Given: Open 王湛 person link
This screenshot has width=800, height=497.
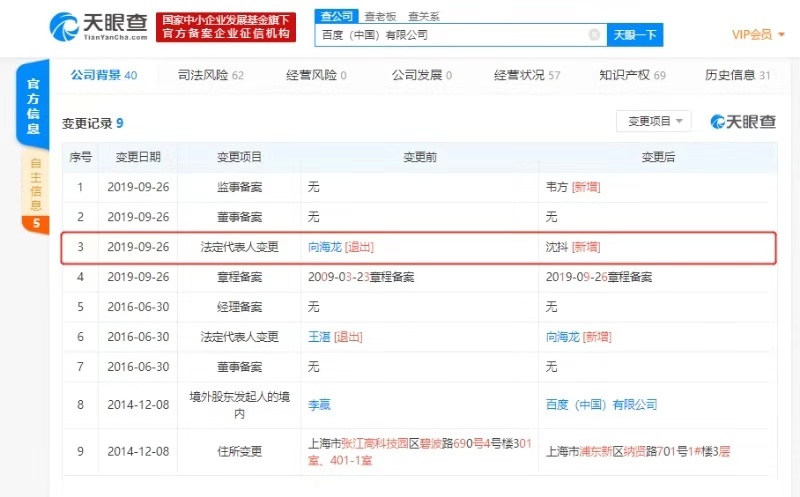Looking at the screenshot, I should 319,337.
